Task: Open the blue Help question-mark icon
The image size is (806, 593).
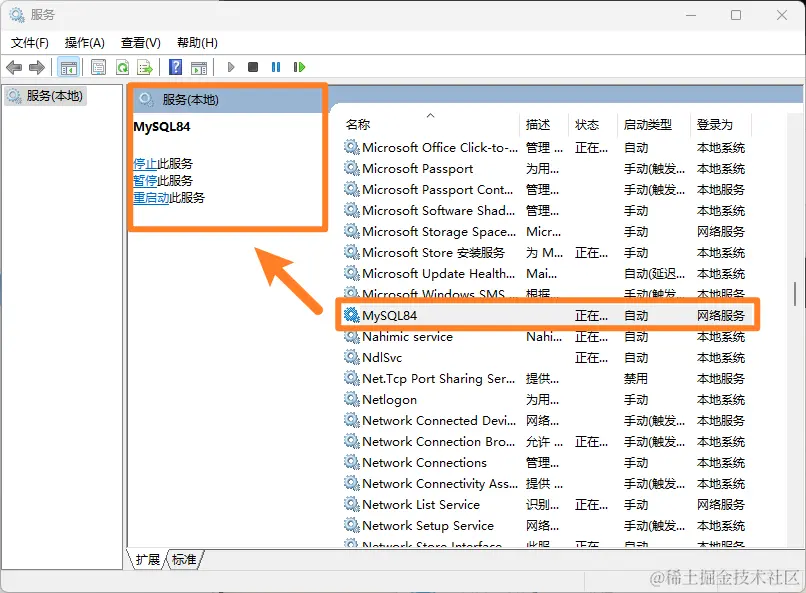Action: (x=175, y=67)
